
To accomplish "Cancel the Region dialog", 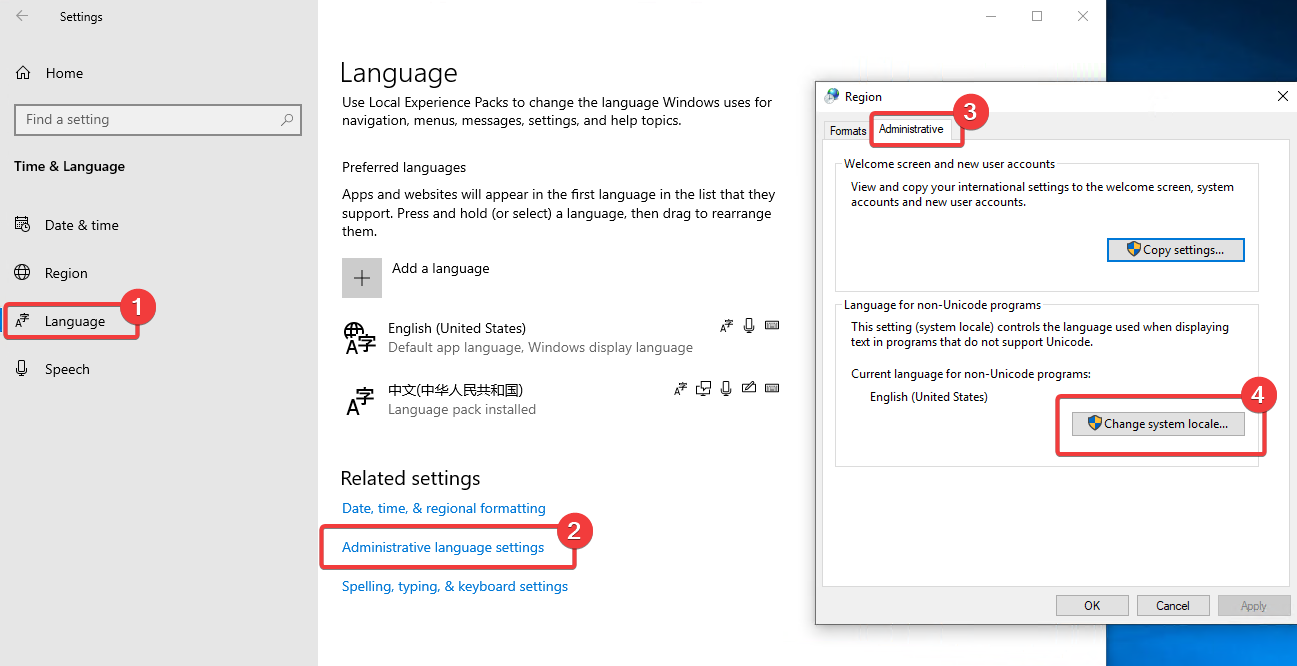I will [x=1173, y=605].
